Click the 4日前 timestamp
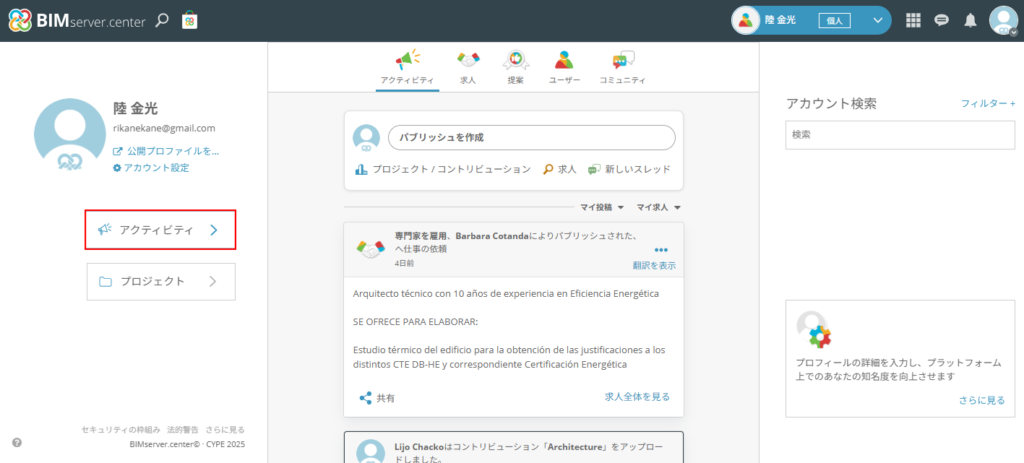 (404, 263)
